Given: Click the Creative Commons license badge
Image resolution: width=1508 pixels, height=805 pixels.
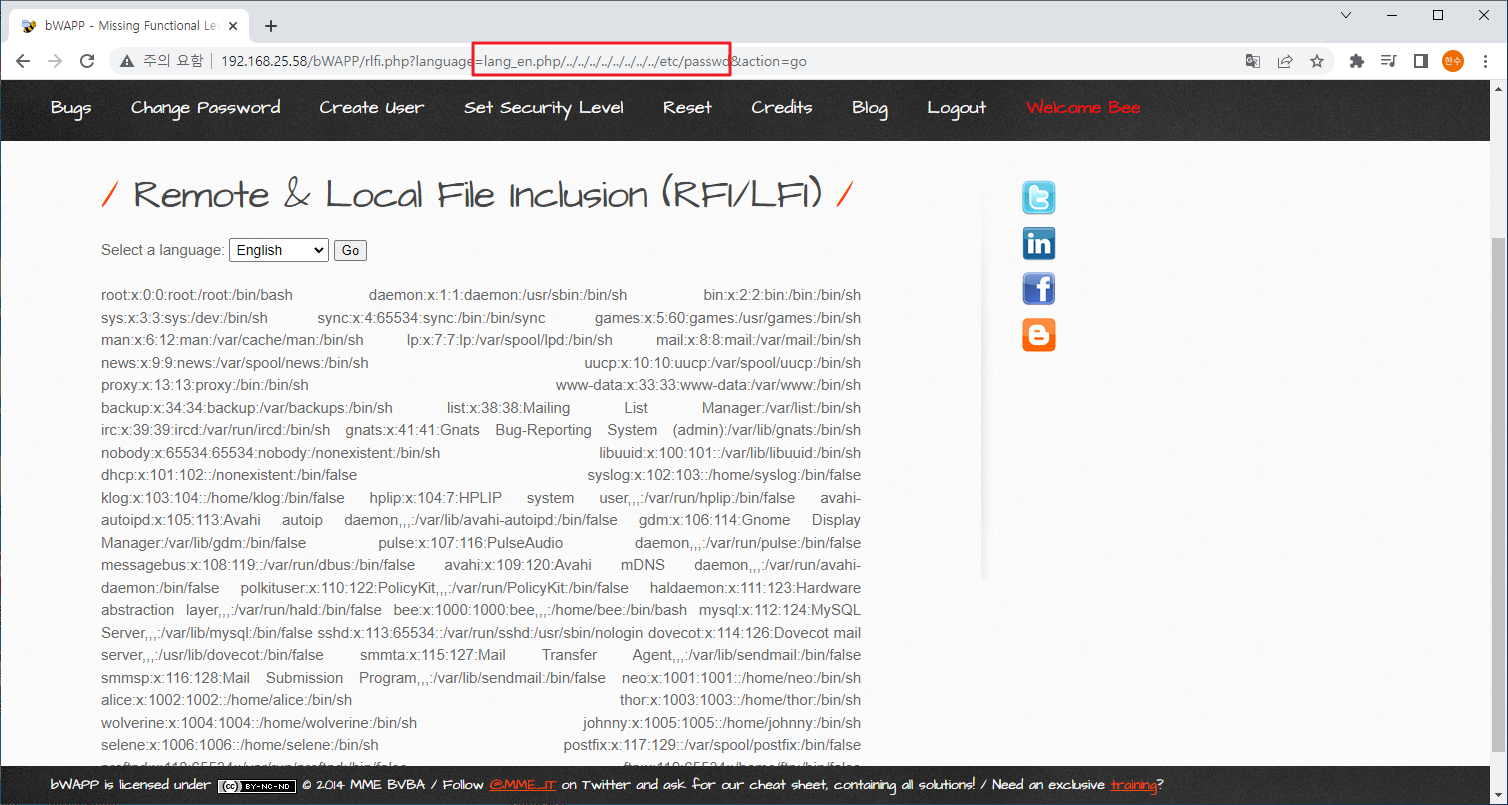Looking at the screenshot, I should (257, 786).
